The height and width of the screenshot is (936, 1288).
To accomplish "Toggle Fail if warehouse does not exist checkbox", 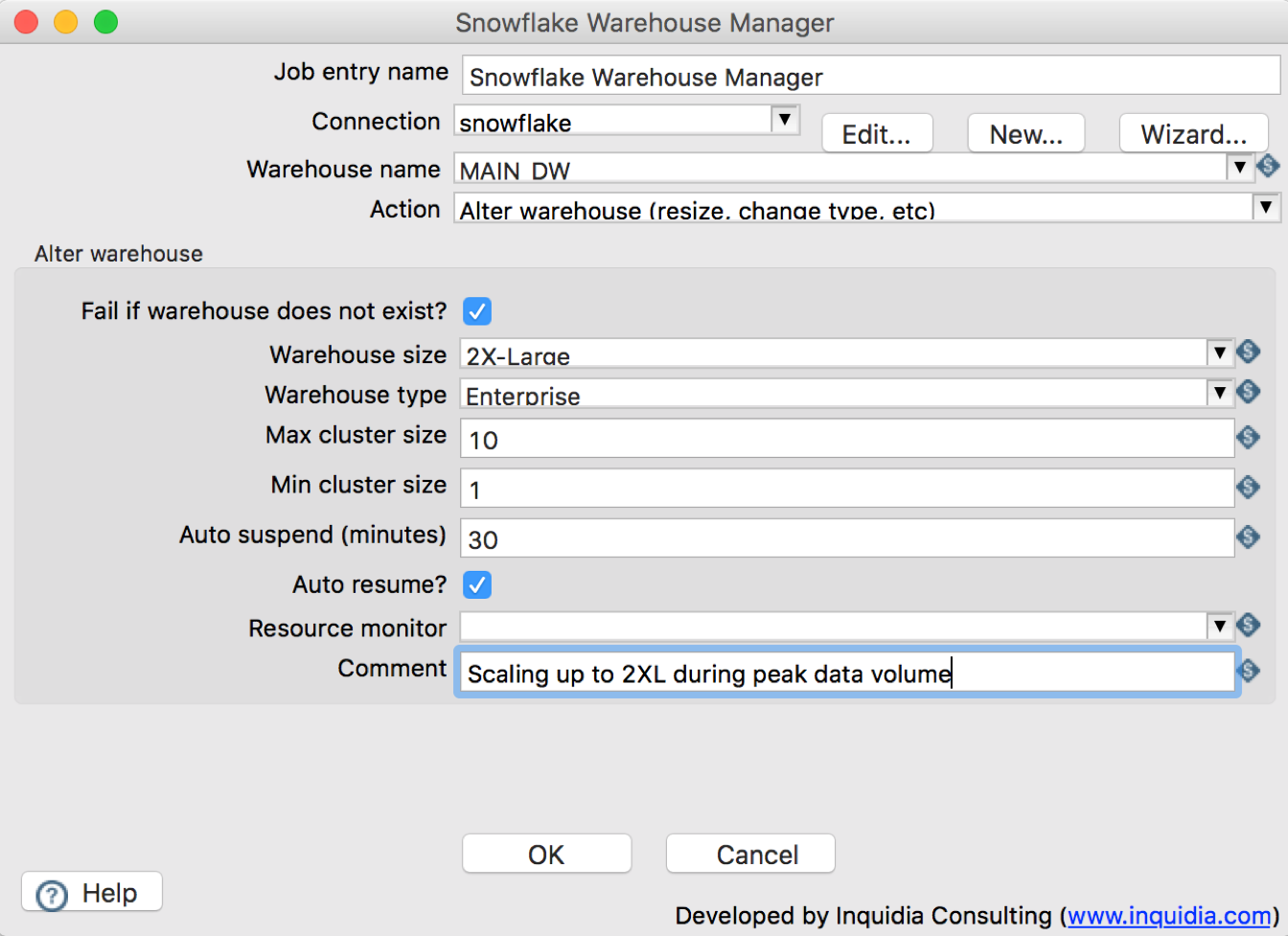I will (477, 310).
